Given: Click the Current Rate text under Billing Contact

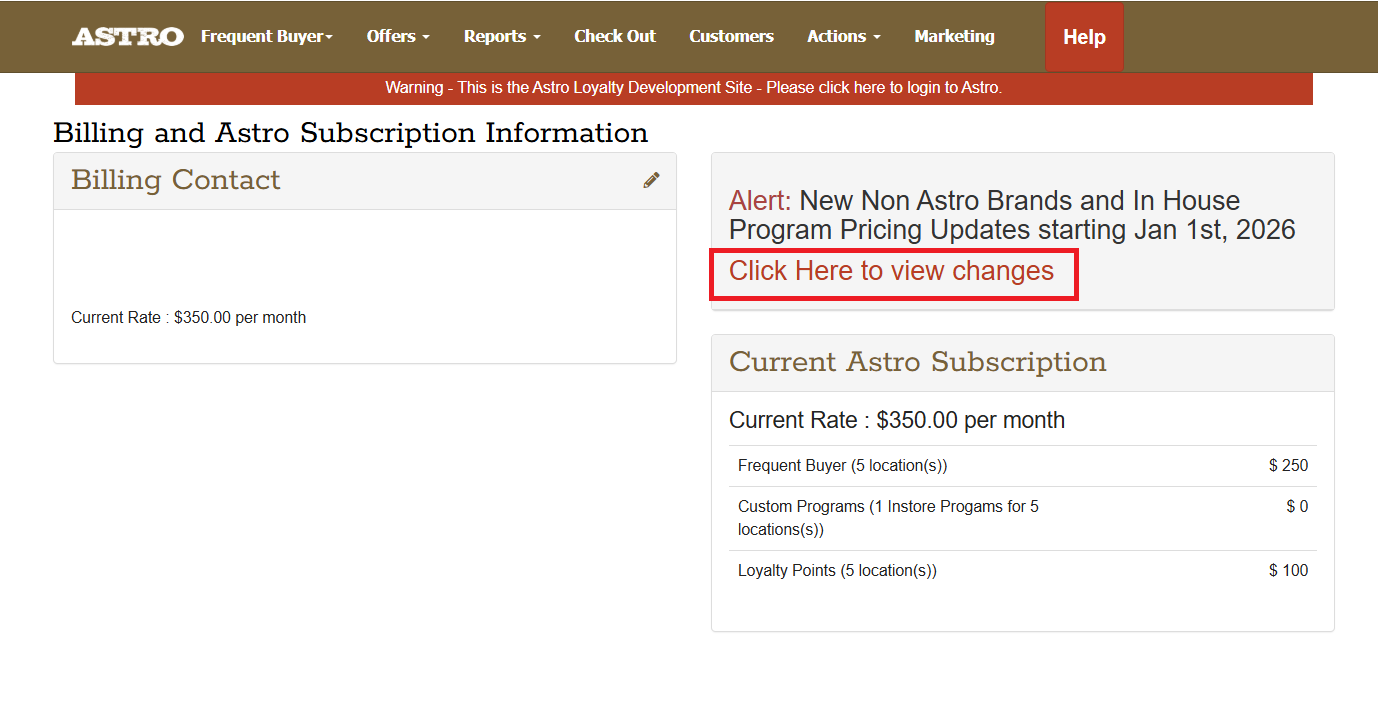Looking at the screenshot, I should click(x=188, y=318).
